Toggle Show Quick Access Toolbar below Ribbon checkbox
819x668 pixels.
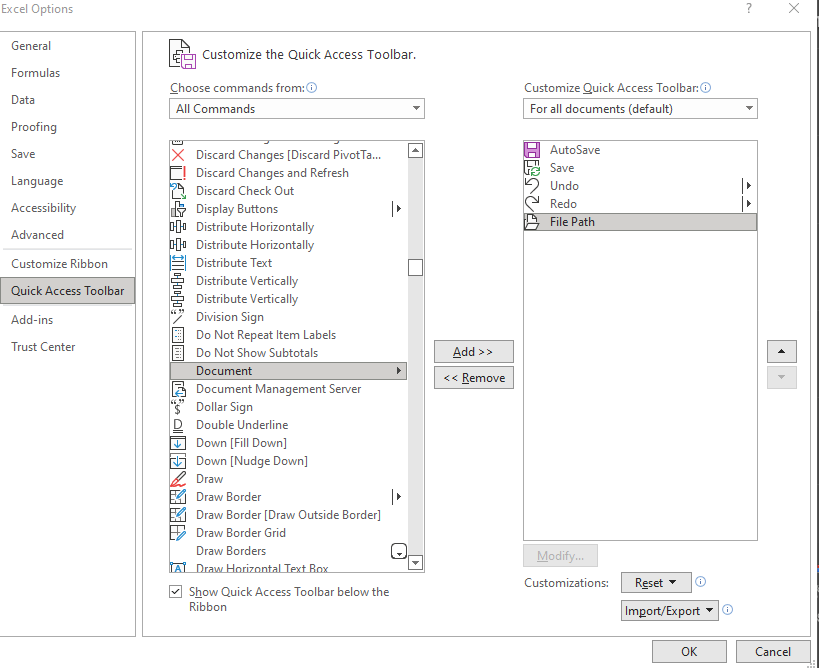click(176, 592)
